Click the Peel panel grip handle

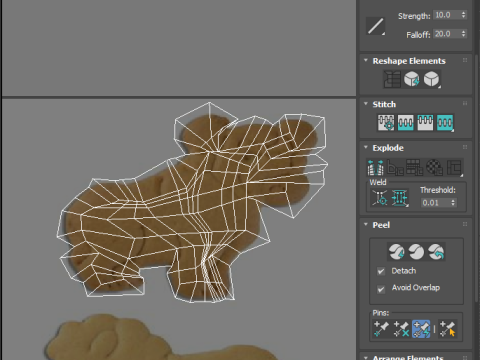click(x=465, y=224)
